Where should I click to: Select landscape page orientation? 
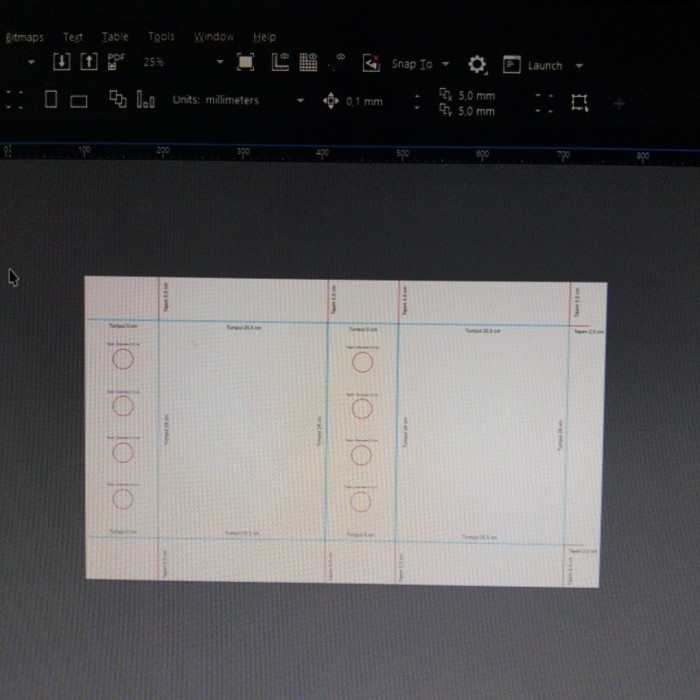pyautogui.click(x=78, y=100)
